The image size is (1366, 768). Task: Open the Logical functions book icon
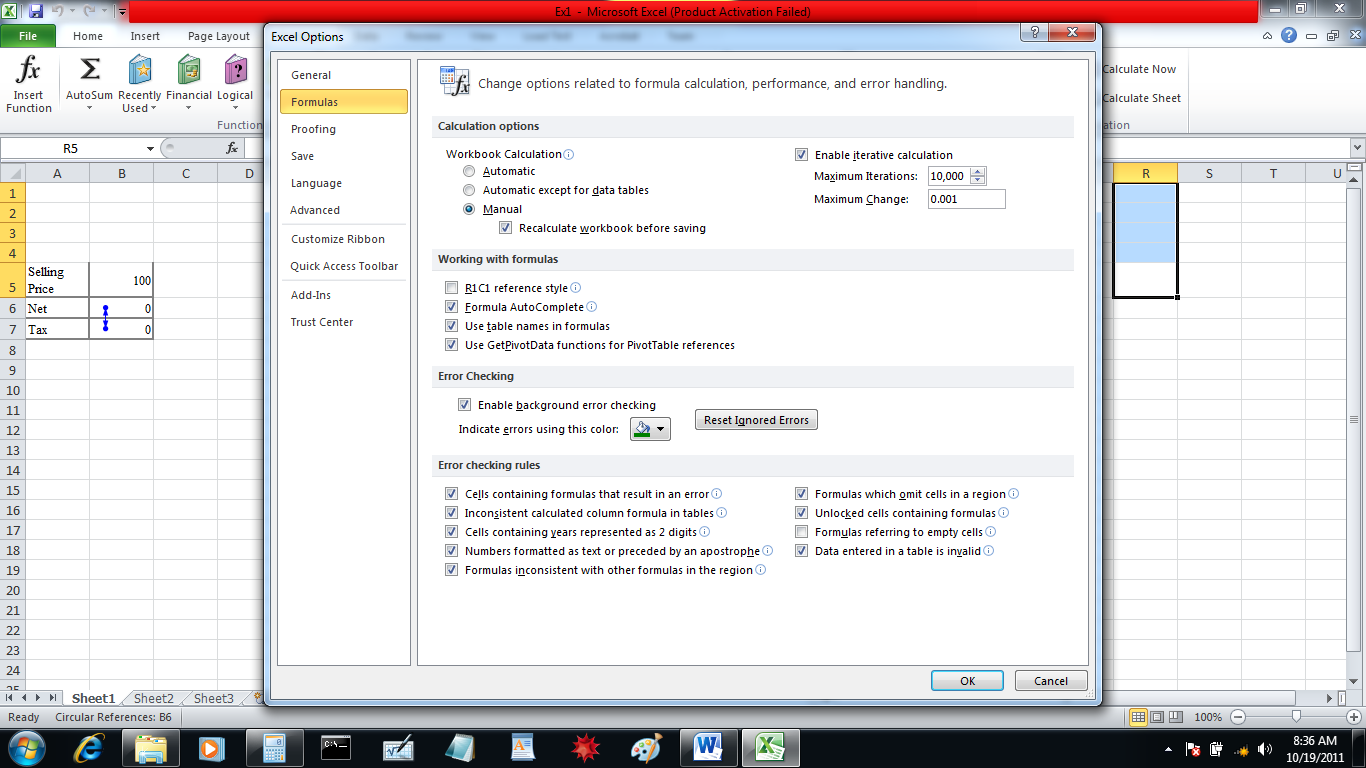(x=236, y=70)
